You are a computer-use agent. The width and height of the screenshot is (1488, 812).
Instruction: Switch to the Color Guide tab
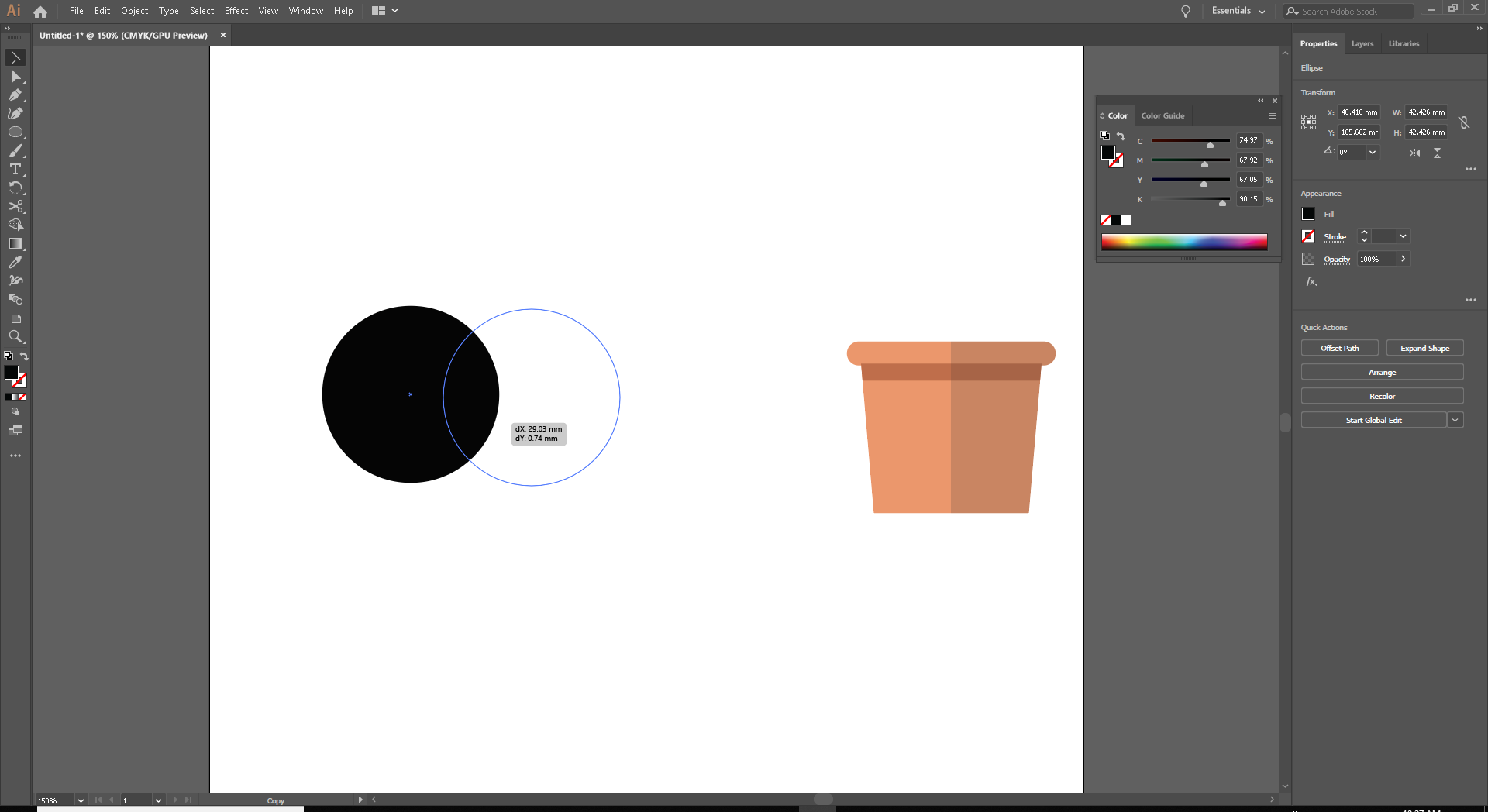1162,116
